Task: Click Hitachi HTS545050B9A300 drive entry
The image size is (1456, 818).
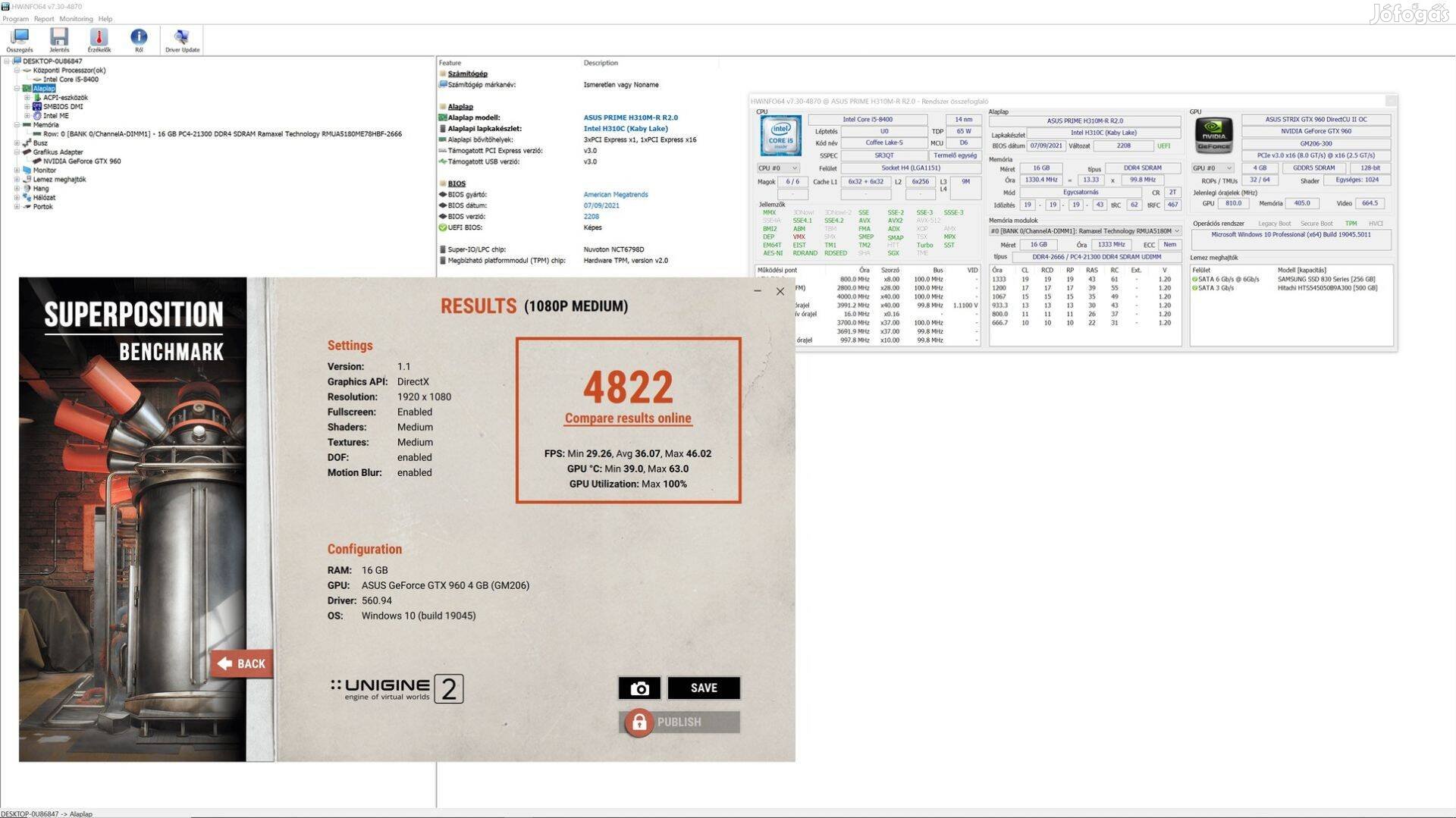Action: pyautogui.click(x=1327, y=288)
